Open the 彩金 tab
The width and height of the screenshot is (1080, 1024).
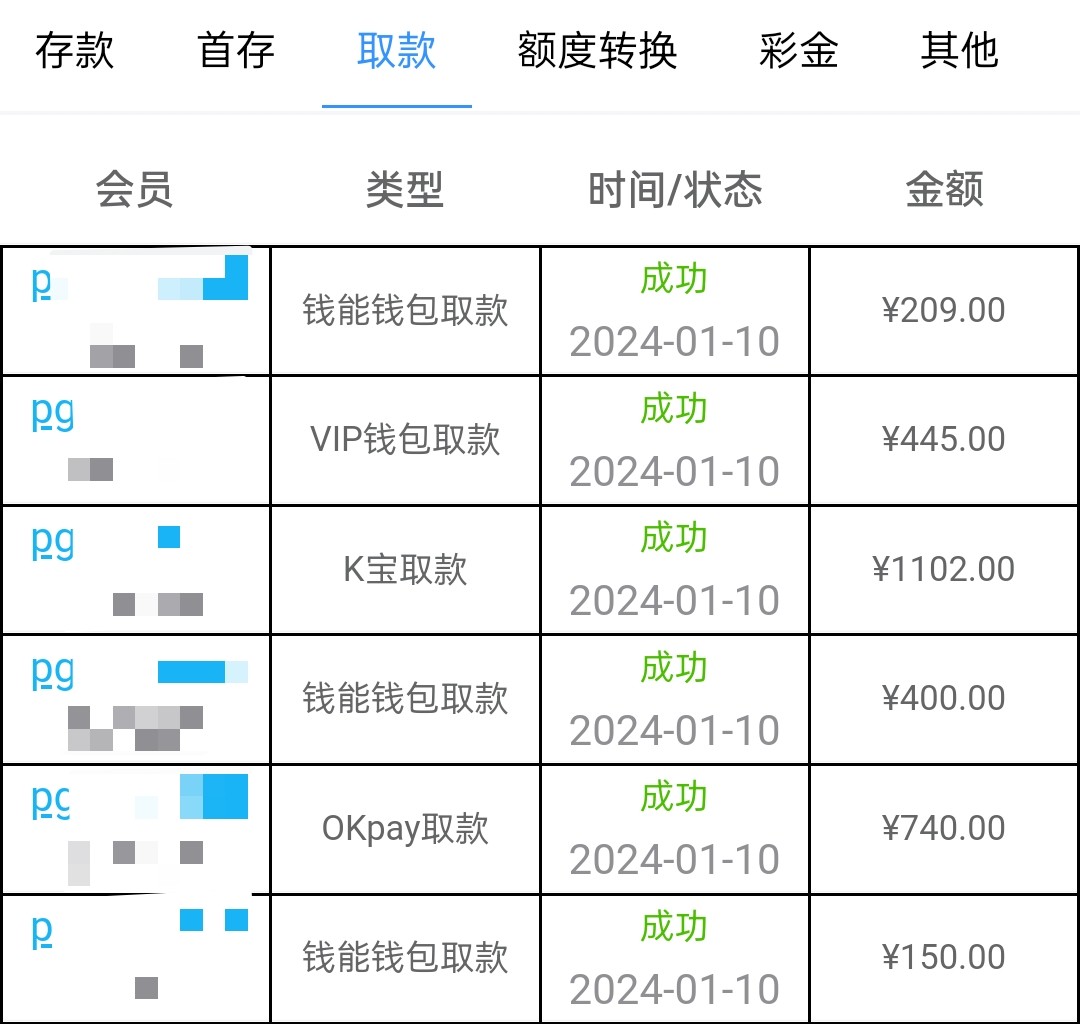point(798,51)
